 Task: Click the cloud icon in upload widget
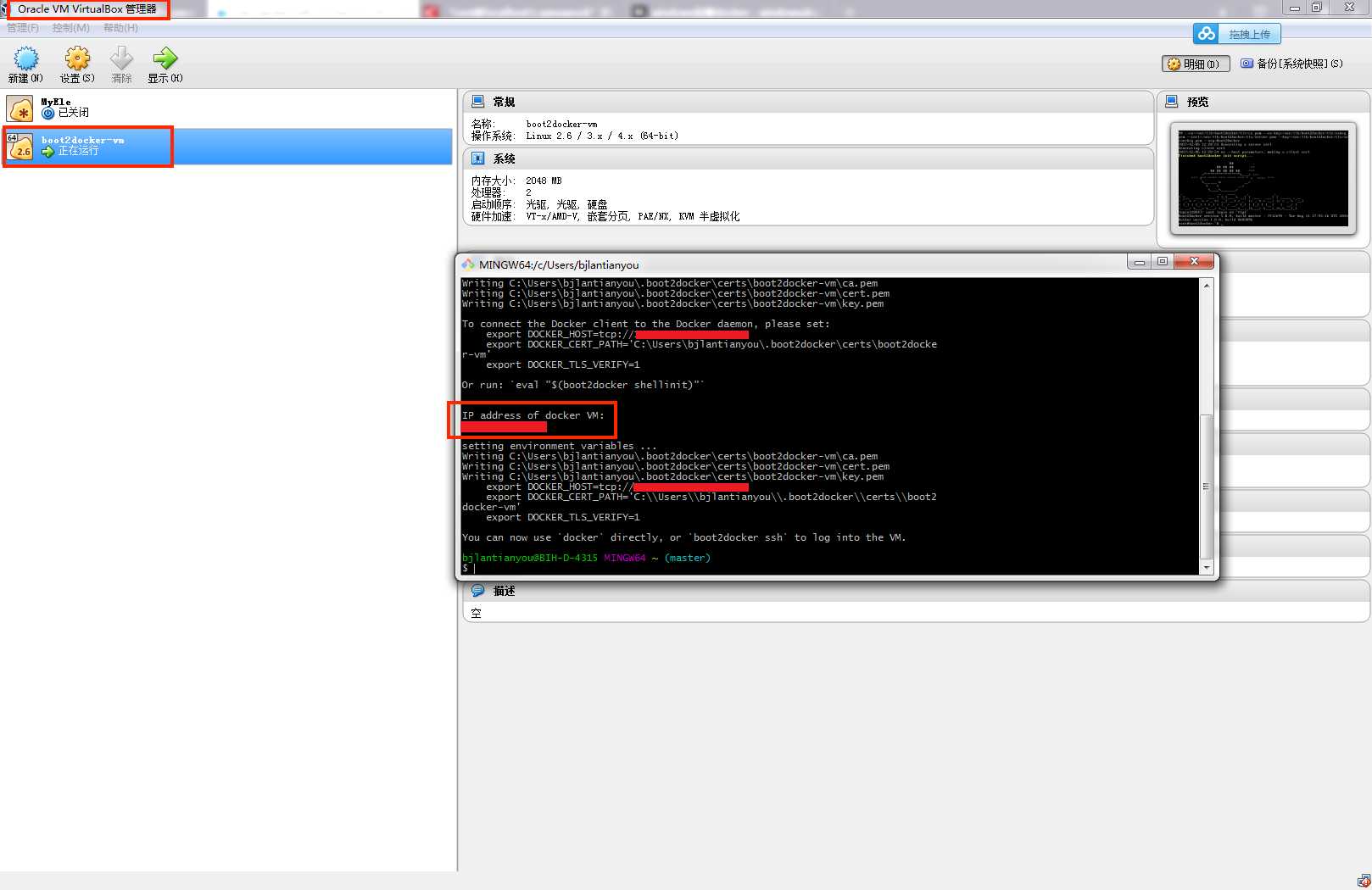coord(1206,34)
